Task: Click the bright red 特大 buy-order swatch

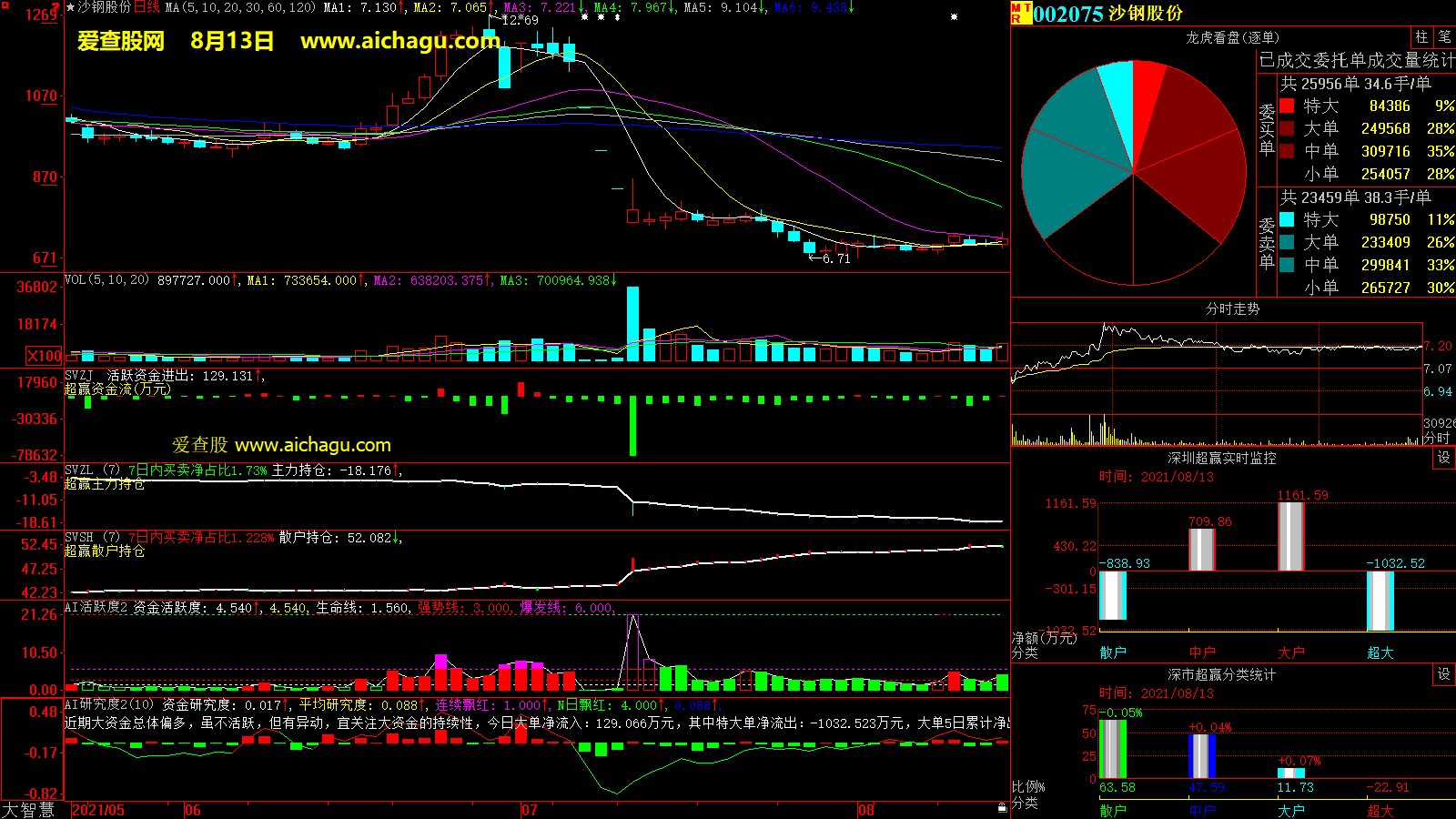Action: pos(1287,106)
